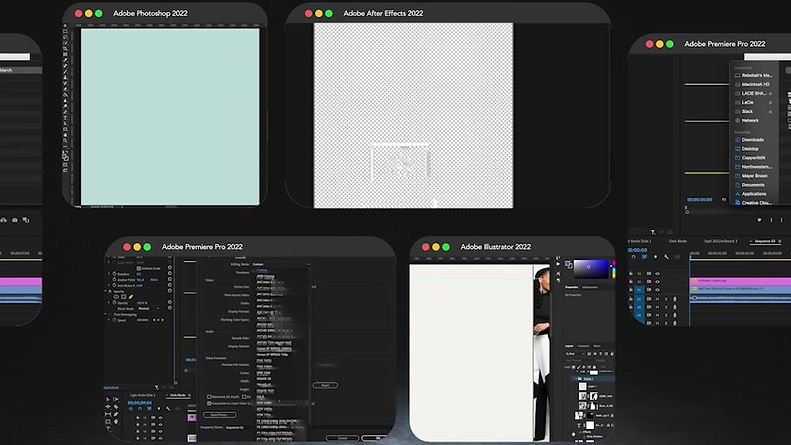Open Macintosh HD in the Finder sidebar

pos(755,84)
